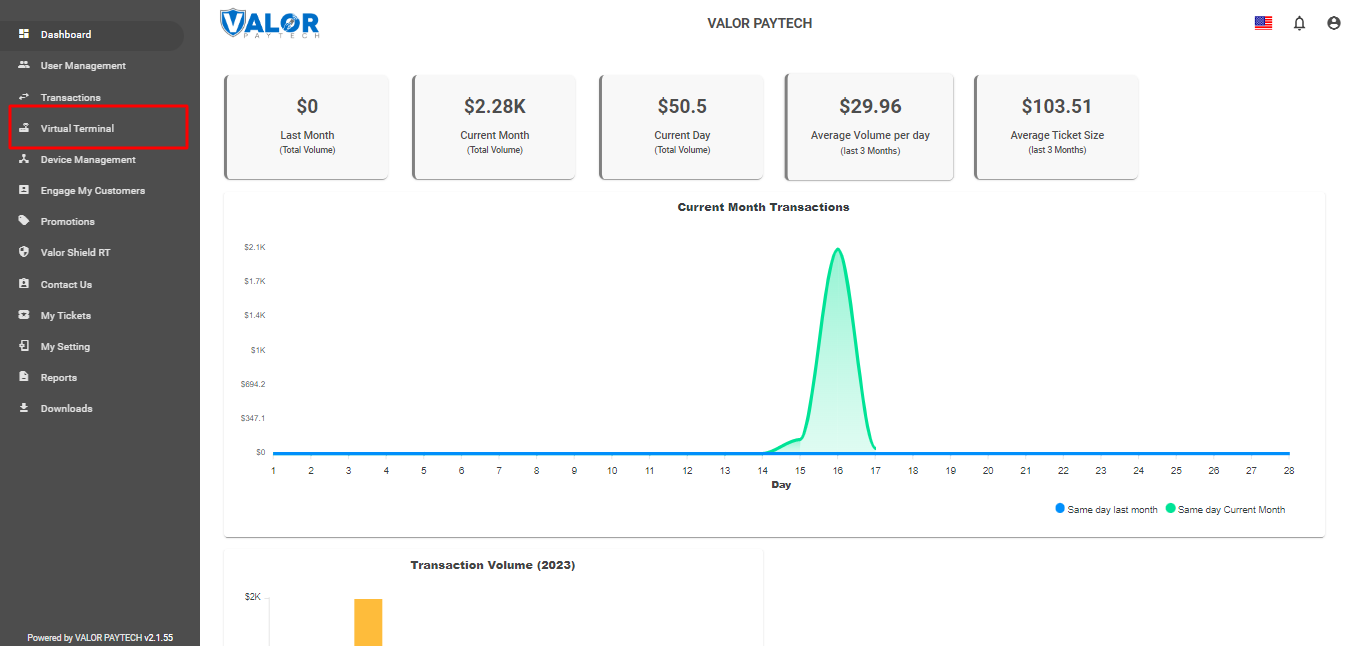Toggle 'Same day last month' legend entry

[1106, 510]
